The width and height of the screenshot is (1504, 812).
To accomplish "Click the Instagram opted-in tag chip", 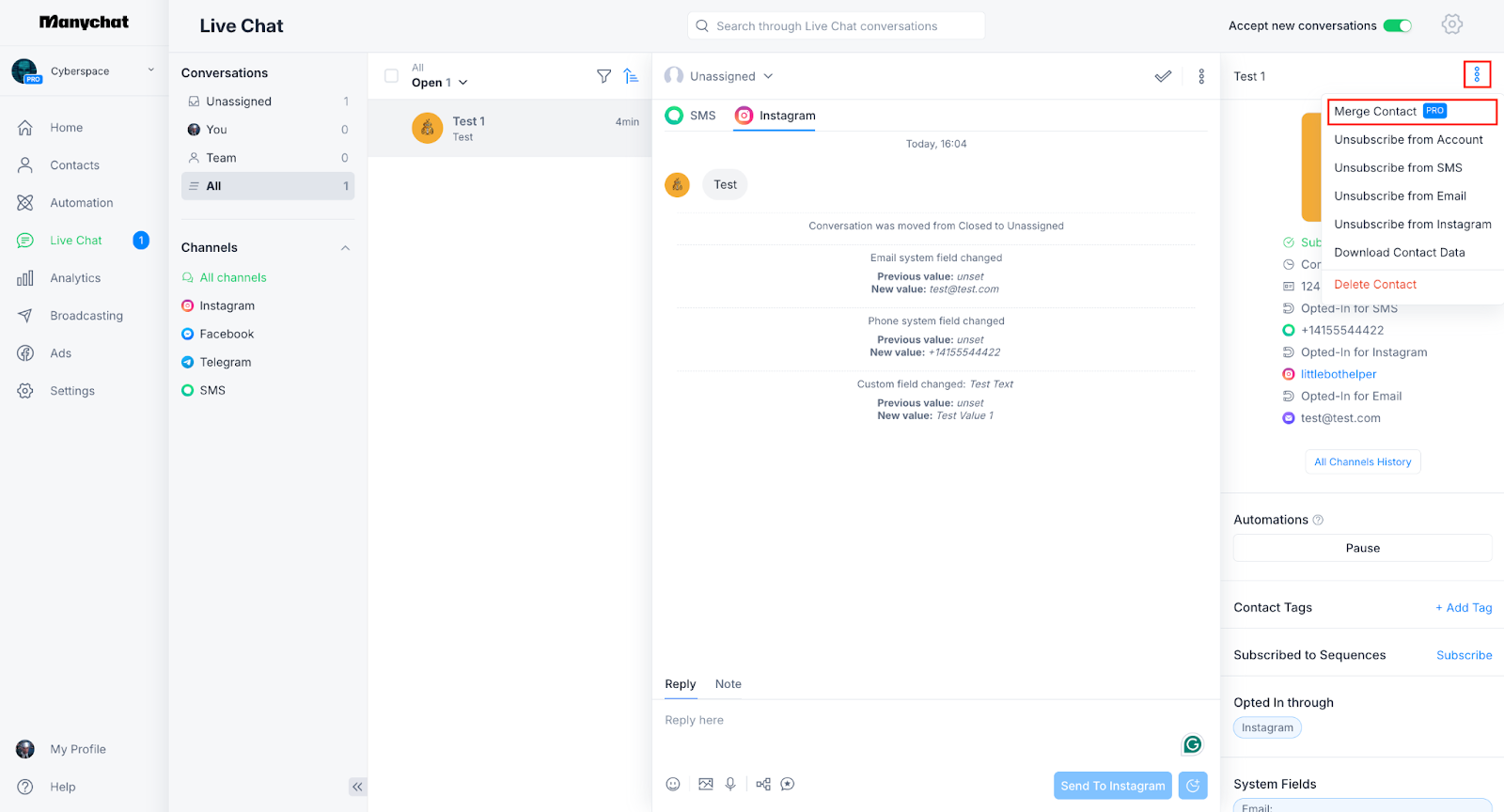I will [1267, 727].
